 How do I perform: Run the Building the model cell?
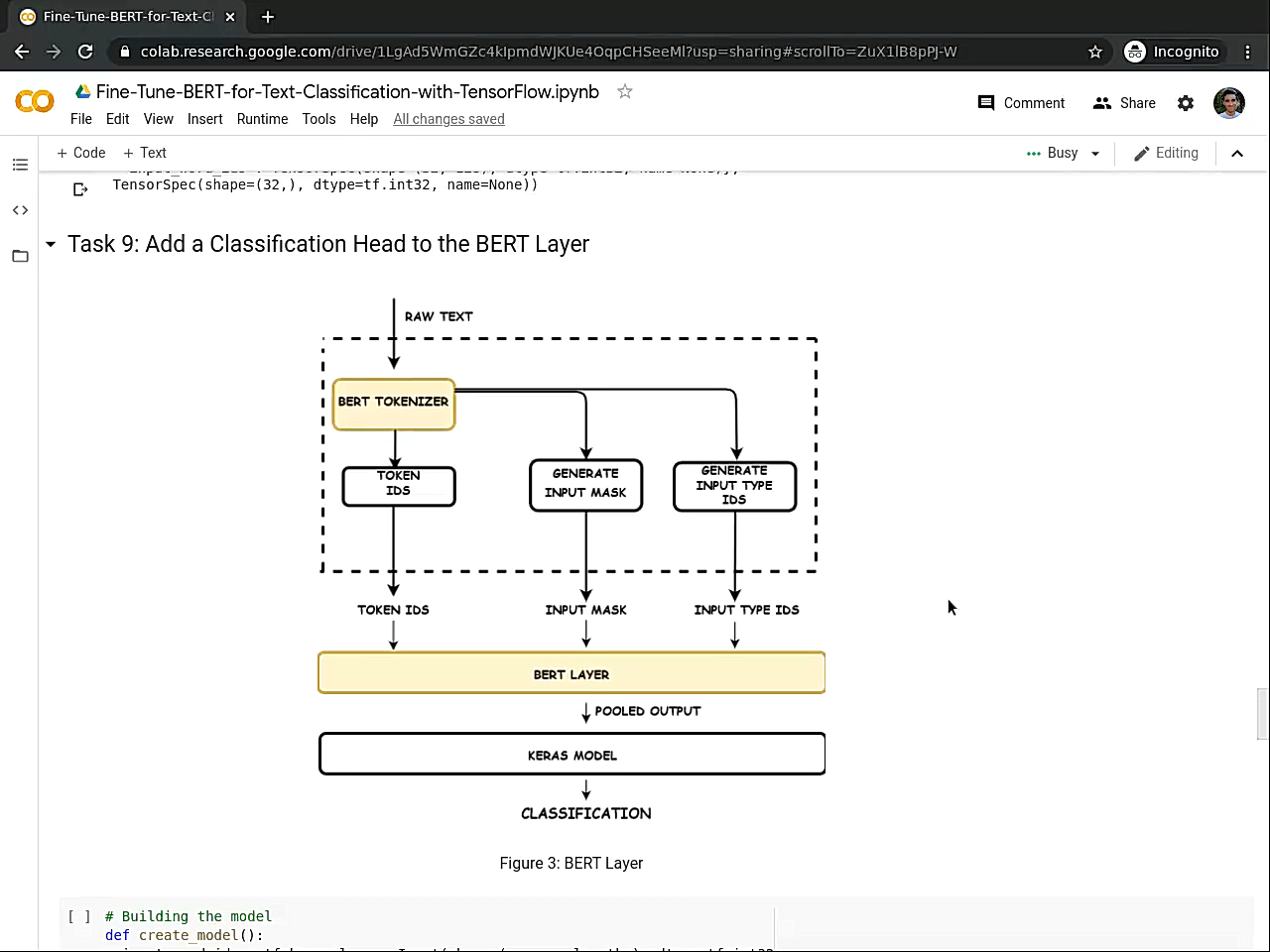click(79, 916)
